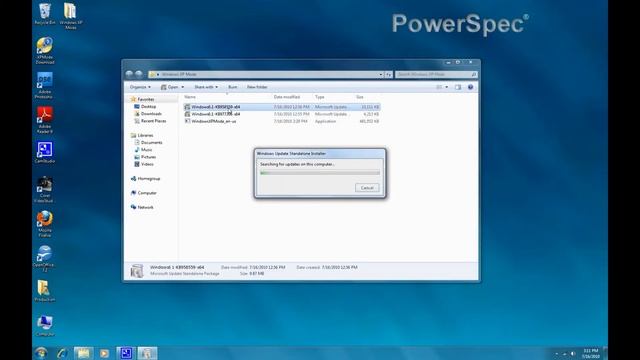Select the KB977 update file row
The image size is (640, 360).
282,114
